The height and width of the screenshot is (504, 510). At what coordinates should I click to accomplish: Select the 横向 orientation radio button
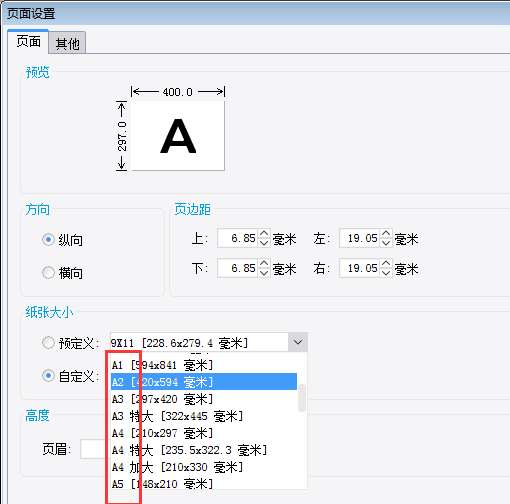point(48,272)
